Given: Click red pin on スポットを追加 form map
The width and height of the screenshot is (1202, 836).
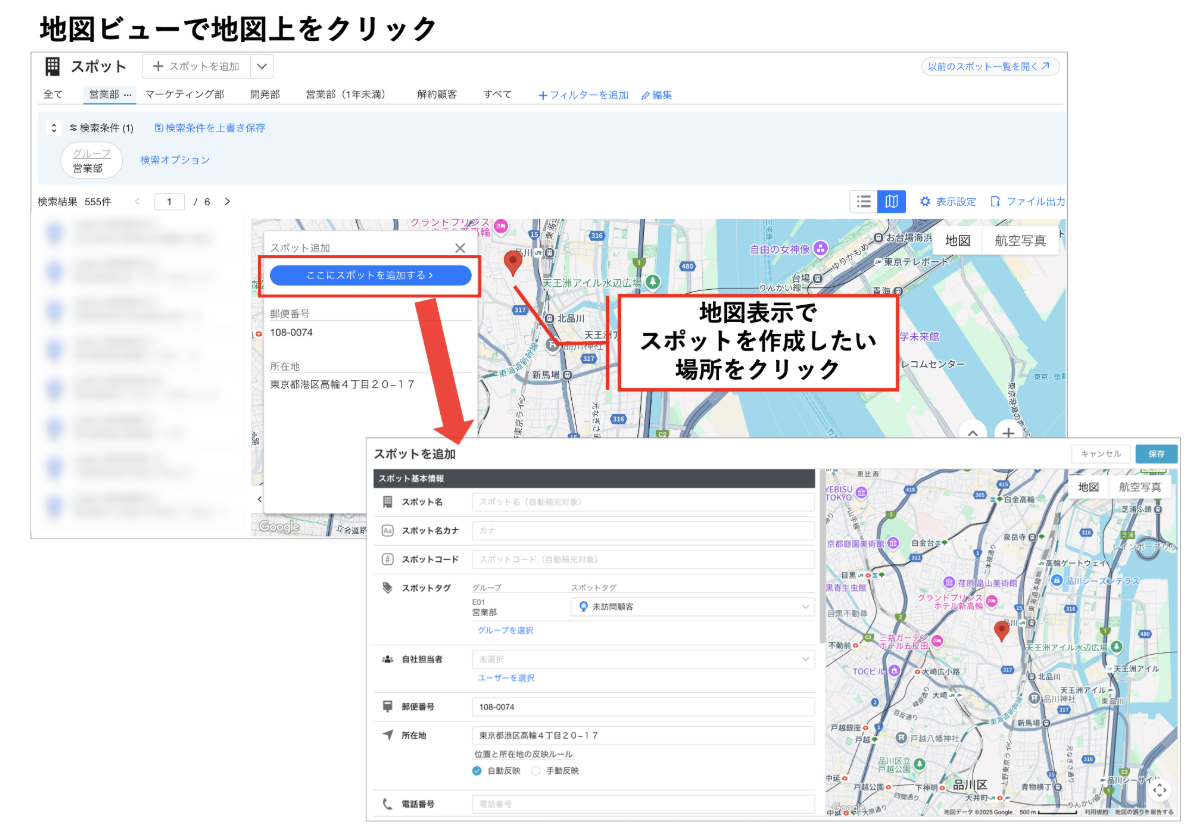Looking at the screenshot, I should pyautogui.click(x=1002, y=631).
